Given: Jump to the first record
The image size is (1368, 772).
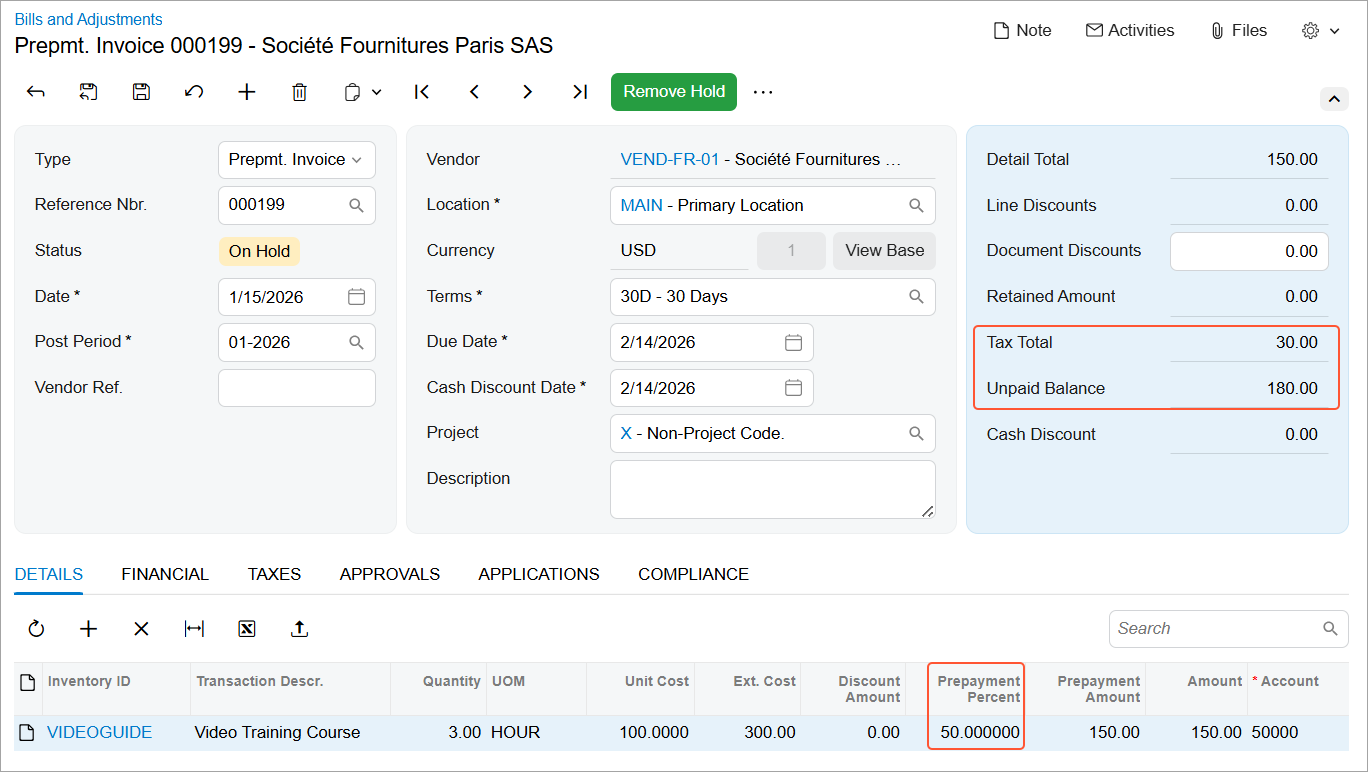Looking at the screenshot, I should 422,92.
